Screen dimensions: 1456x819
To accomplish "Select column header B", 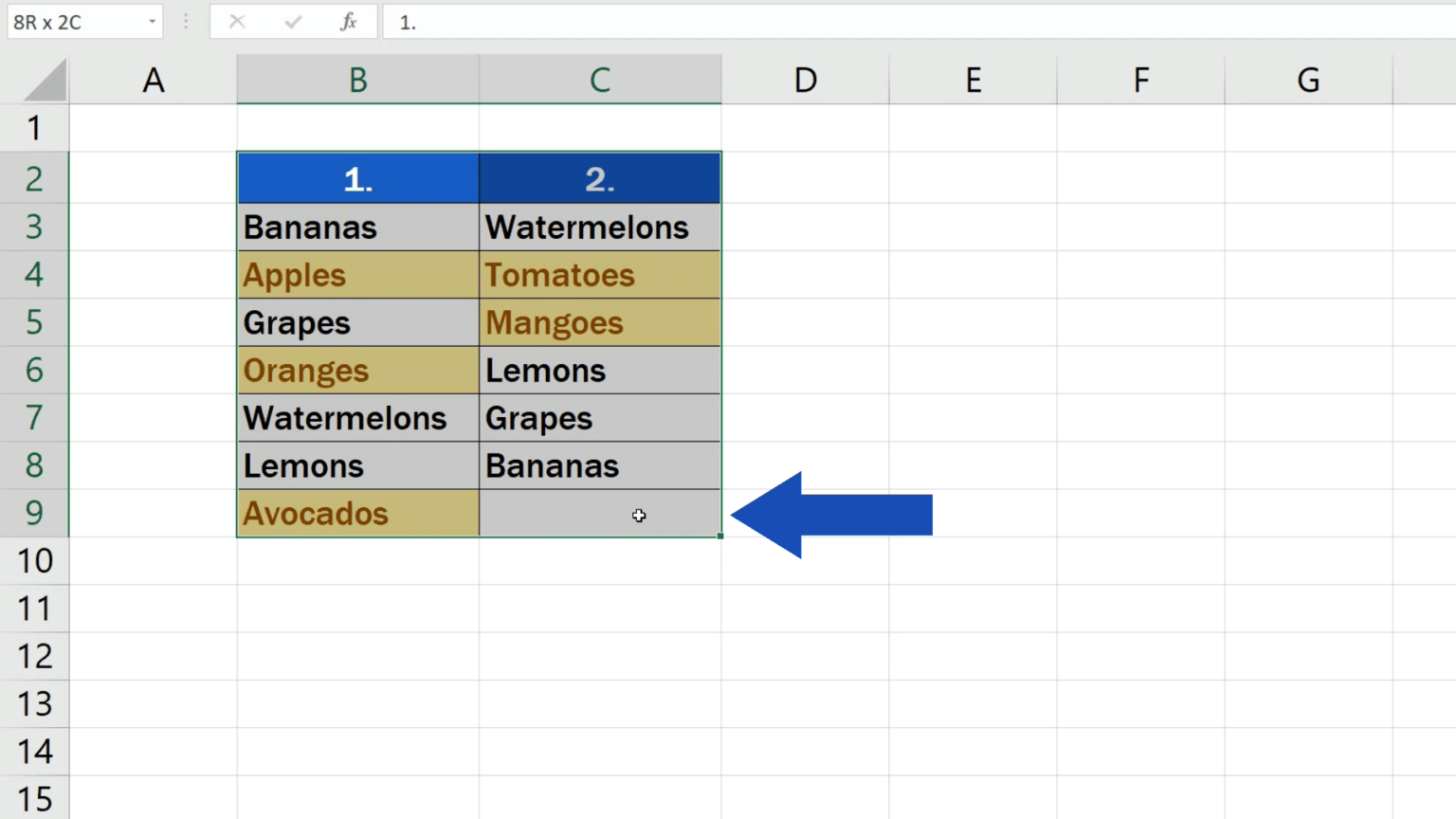I will pyautogui.click(x=357, y=80).
